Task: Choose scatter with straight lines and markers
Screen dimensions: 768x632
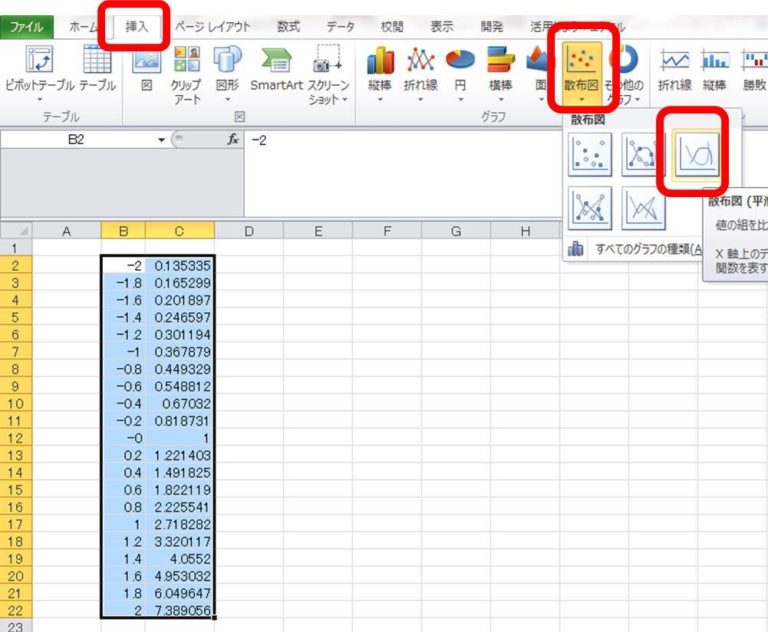Action: pyautogui.click(x=590, y=207)
